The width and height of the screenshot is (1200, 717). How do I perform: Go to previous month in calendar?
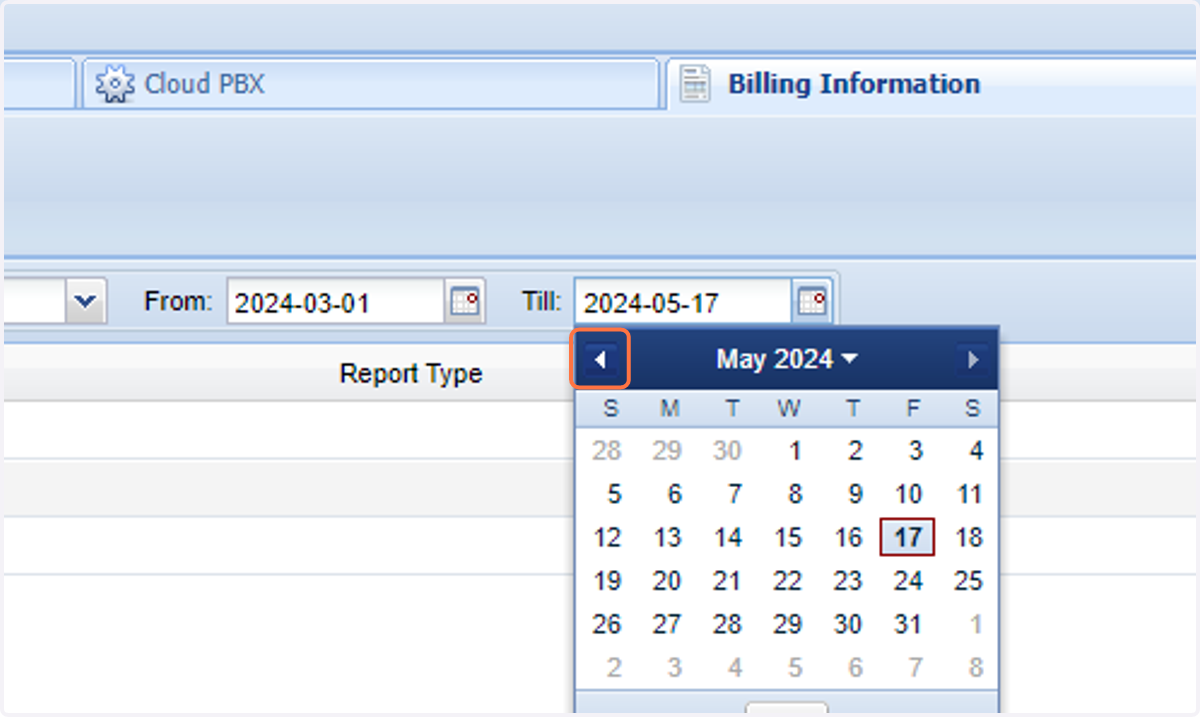pos(600,359)
